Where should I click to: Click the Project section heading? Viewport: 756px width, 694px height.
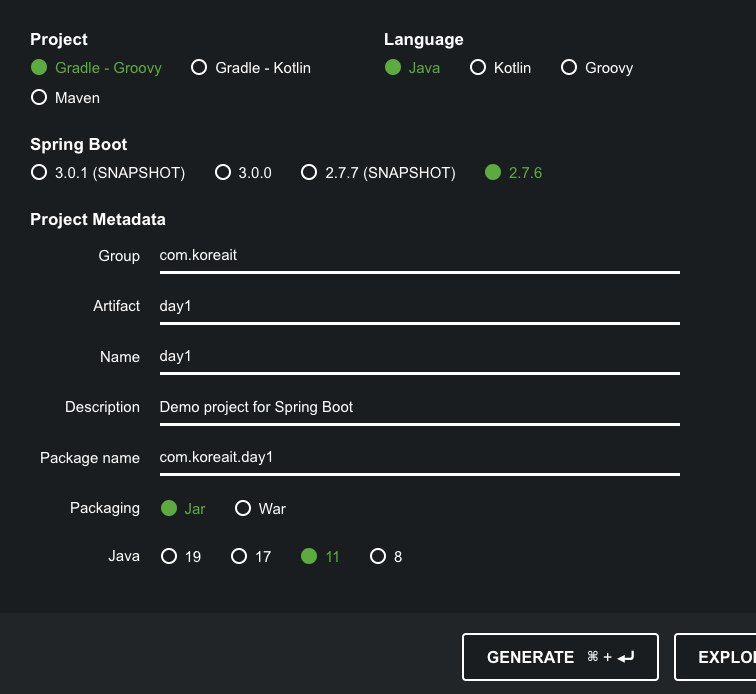(59, 39)
